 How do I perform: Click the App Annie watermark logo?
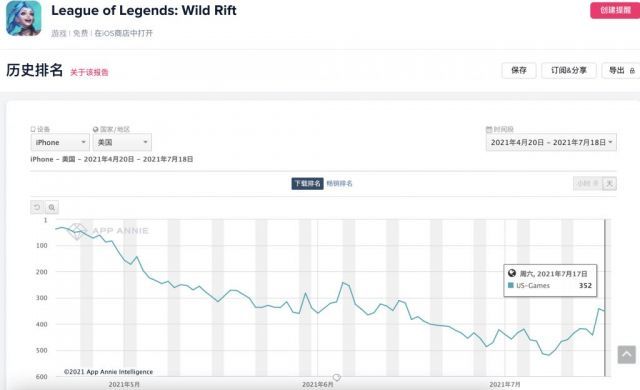pos(77,231)
